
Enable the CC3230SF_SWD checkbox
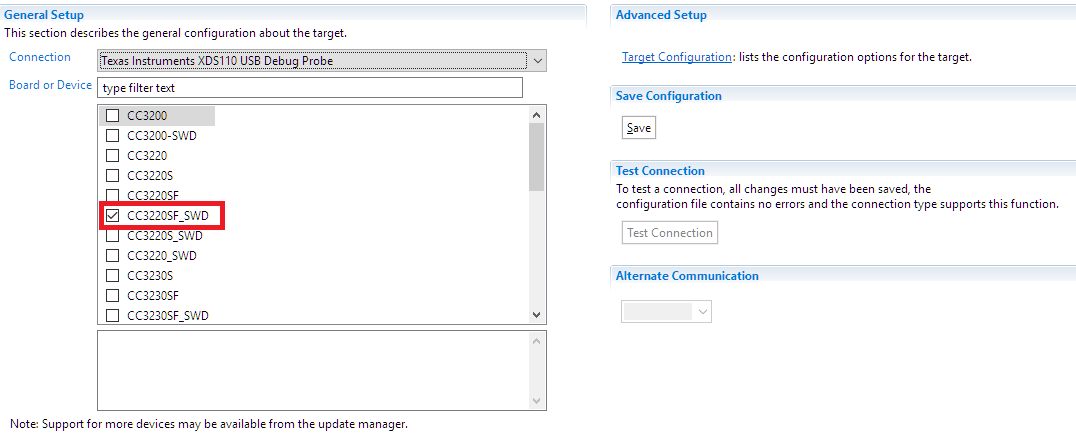[113, 316]
